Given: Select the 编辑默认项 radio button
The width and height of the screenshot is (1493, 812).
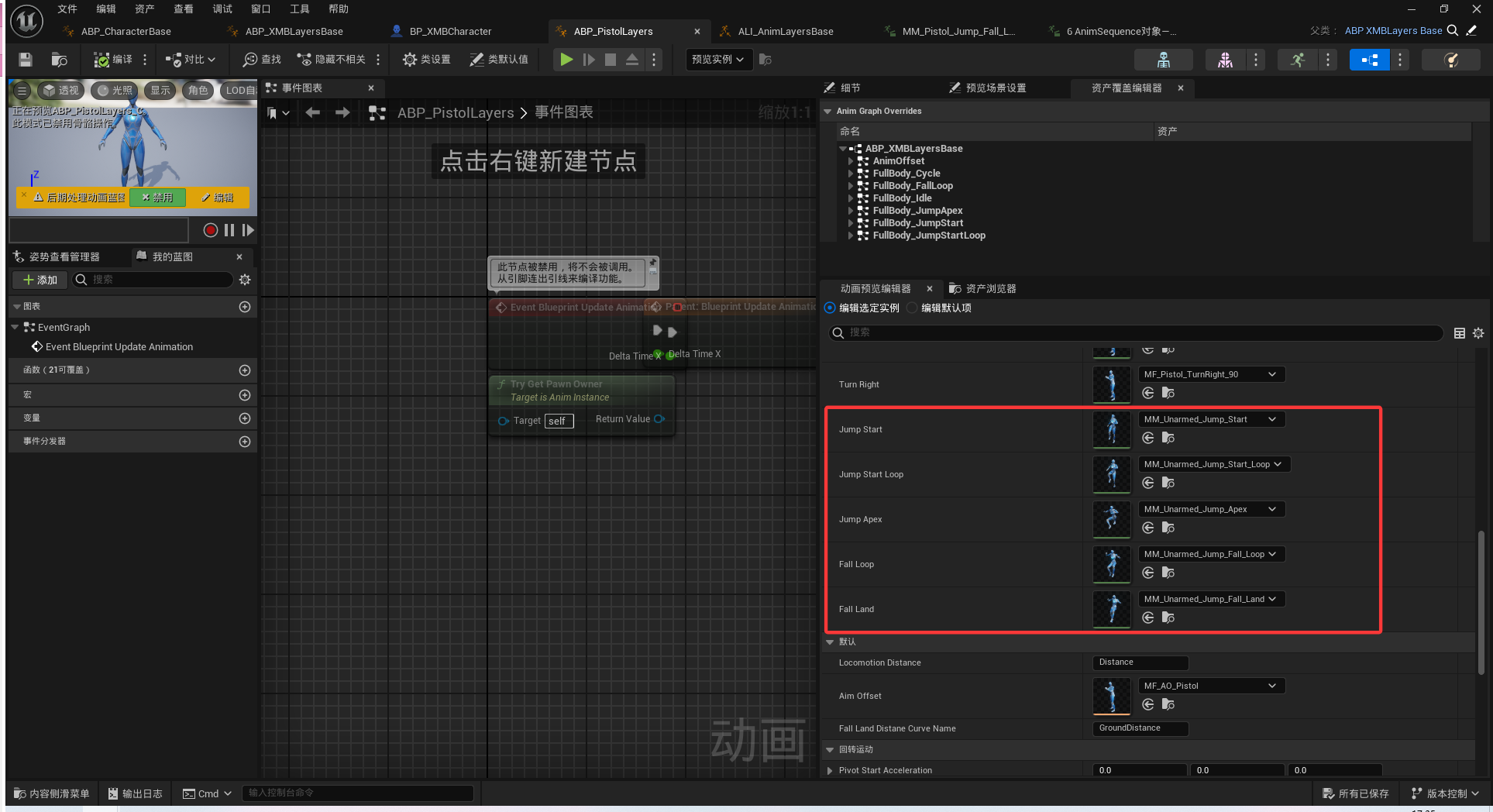Looking at the screenshot, I should pos(912,308).
